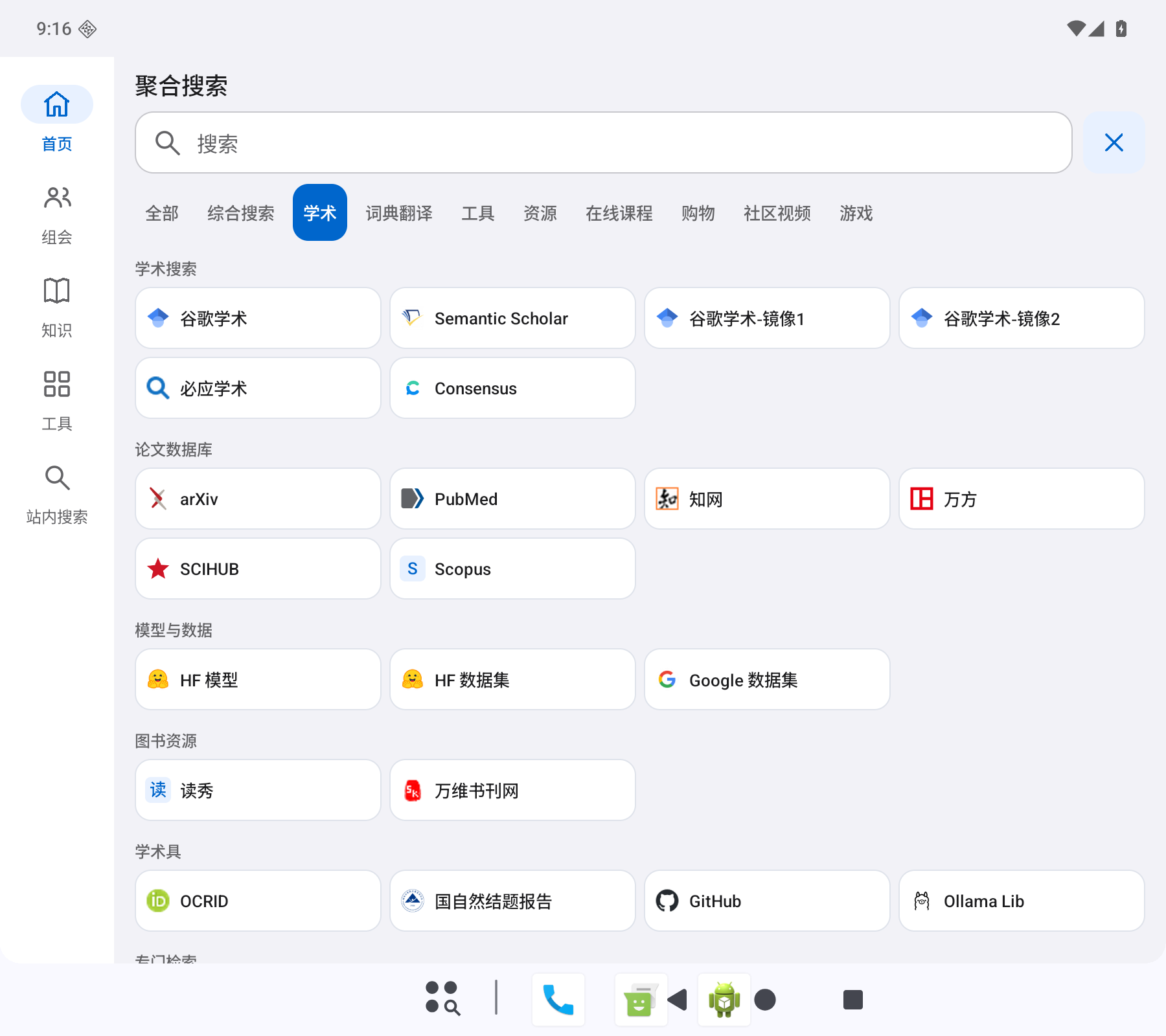Click the HF 数据集 hugging face icon

pos(412,679)
